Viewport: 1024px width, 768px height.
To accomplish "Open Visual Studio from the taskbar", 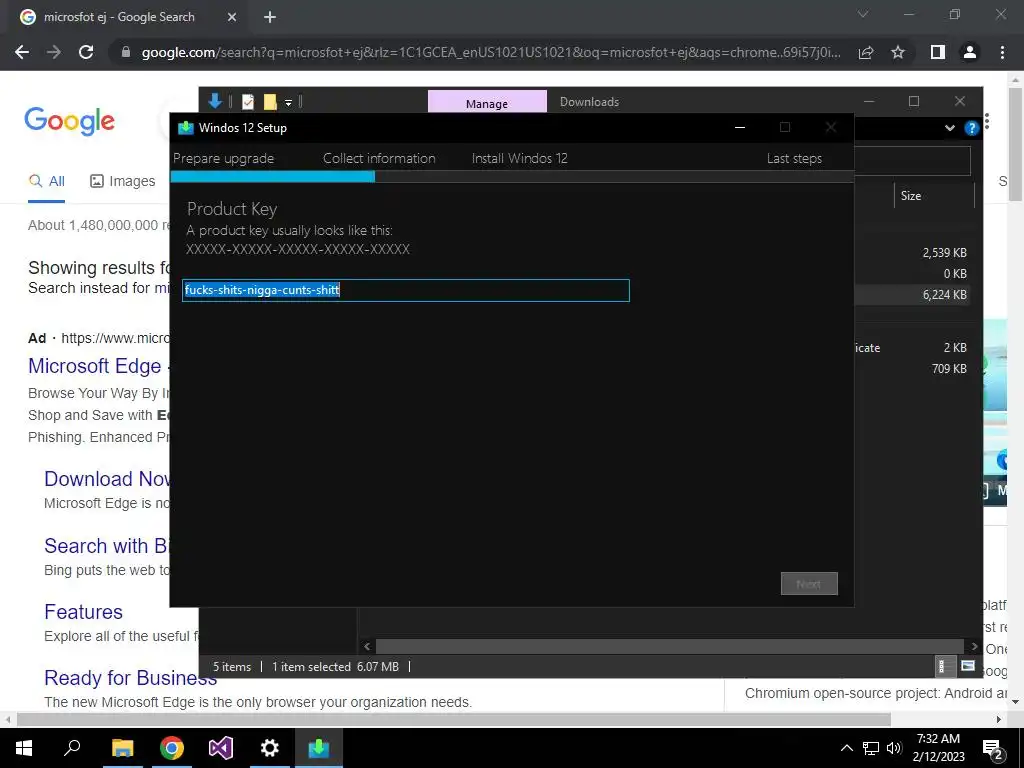I will pyautogui.click(x=221, y=748).
